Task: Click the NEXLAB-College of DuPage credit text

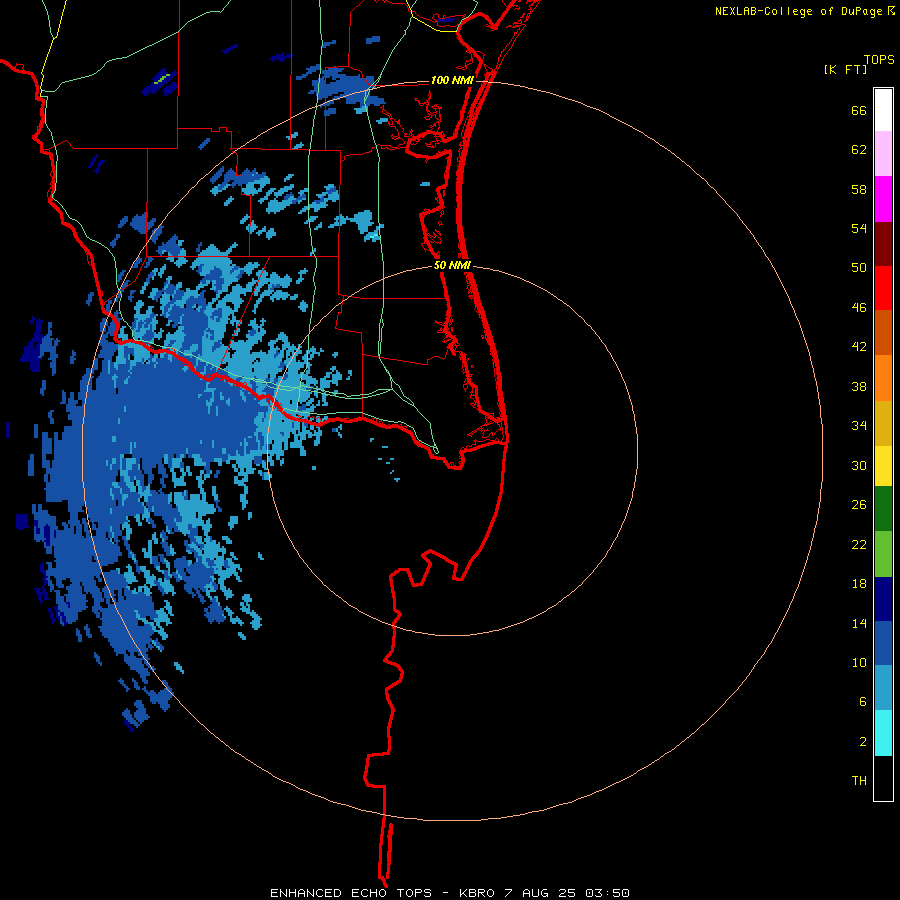Action: tap(799, 11)
